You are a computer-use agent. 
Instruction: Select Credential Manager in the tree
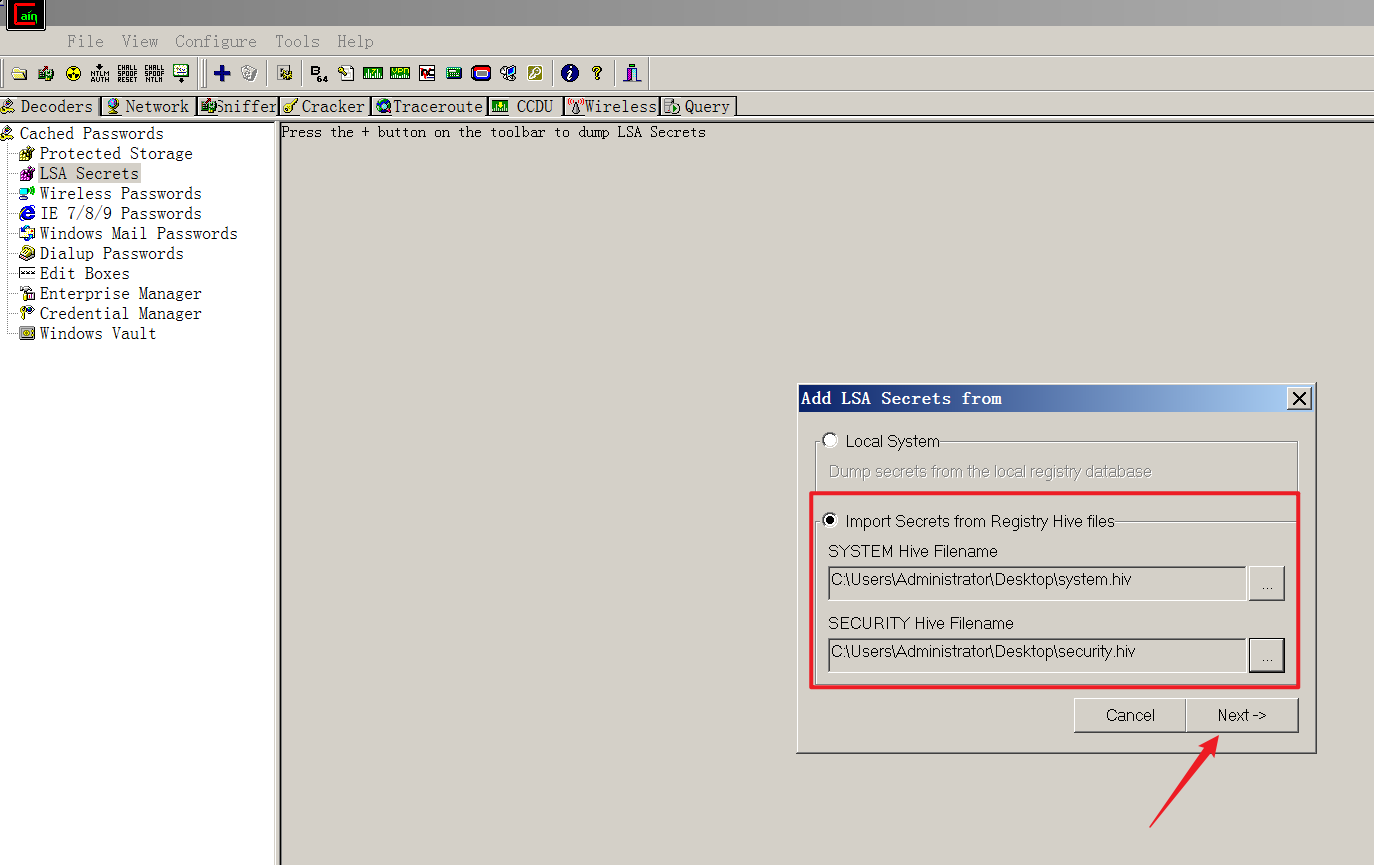(120, 313)
